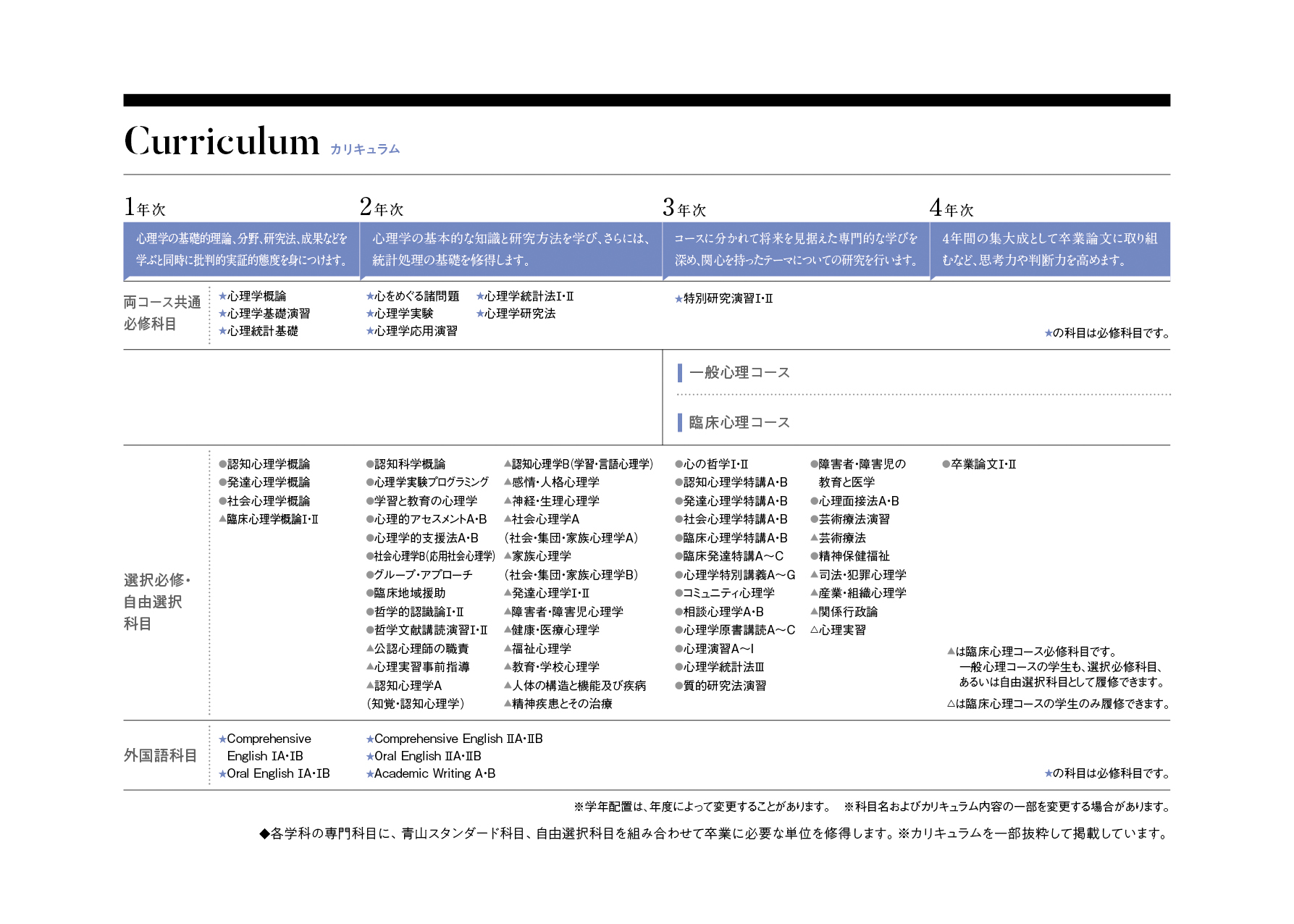Click 心理学的支援法A·B course

point(422,538)
